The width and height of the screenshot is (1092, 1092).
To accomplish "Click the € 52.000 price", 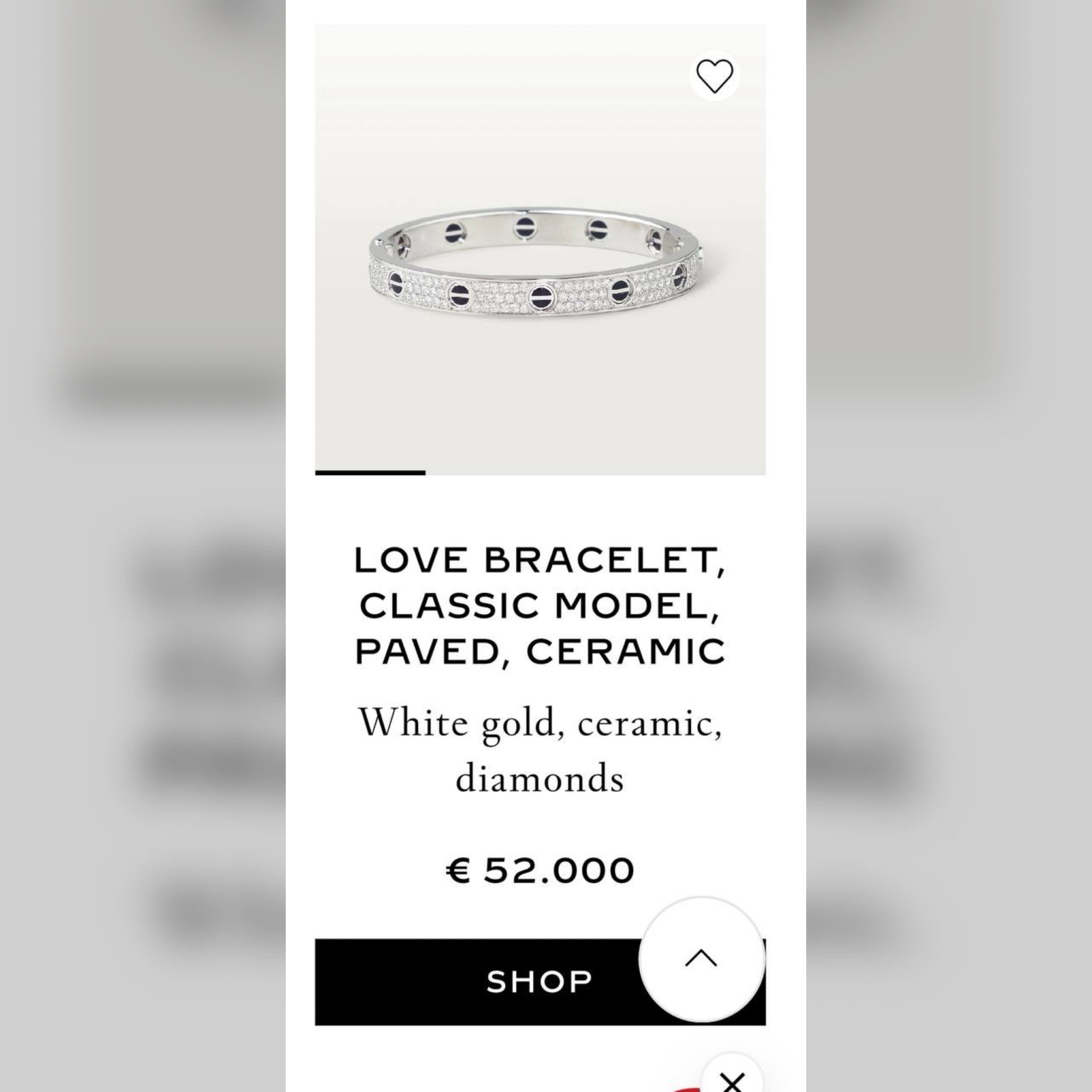I will tap(540, 870).
